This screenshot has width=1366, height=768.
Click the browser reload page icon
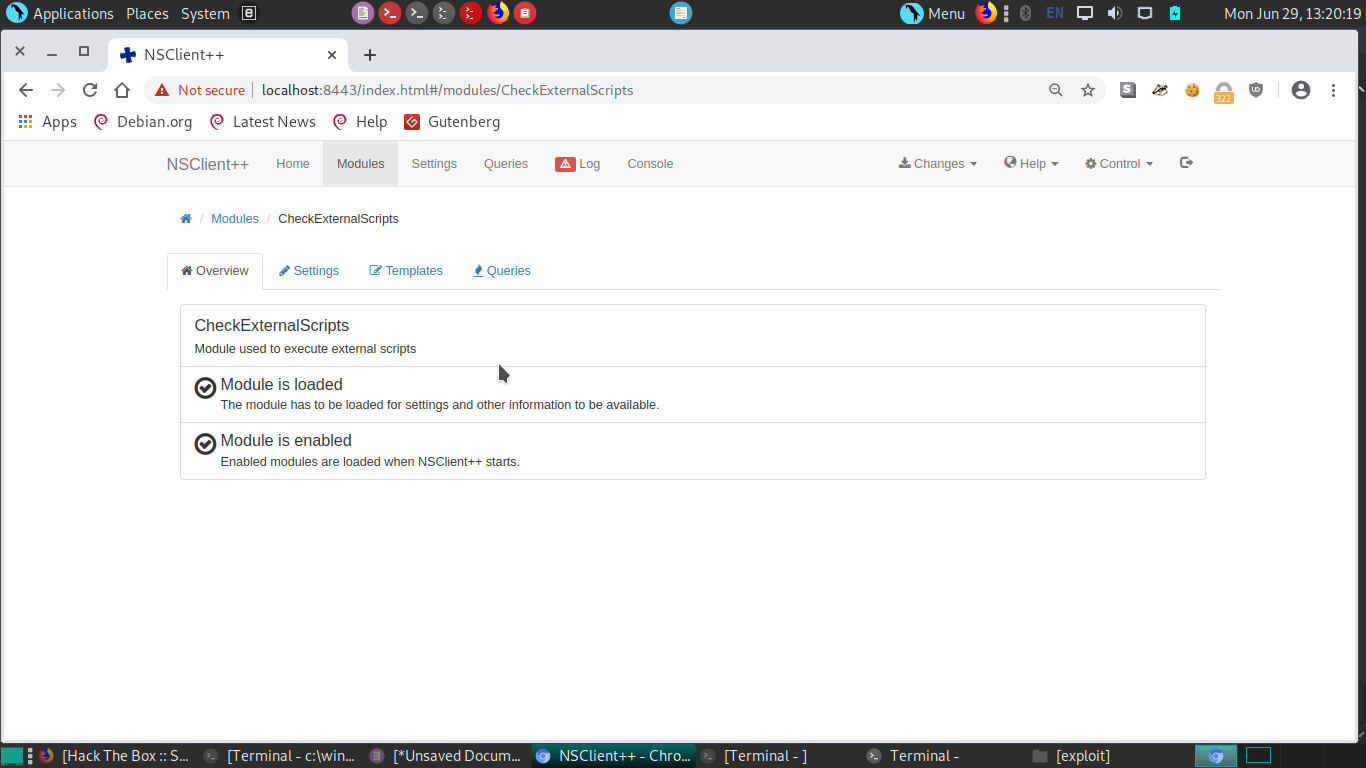click(x=90, y=90)
